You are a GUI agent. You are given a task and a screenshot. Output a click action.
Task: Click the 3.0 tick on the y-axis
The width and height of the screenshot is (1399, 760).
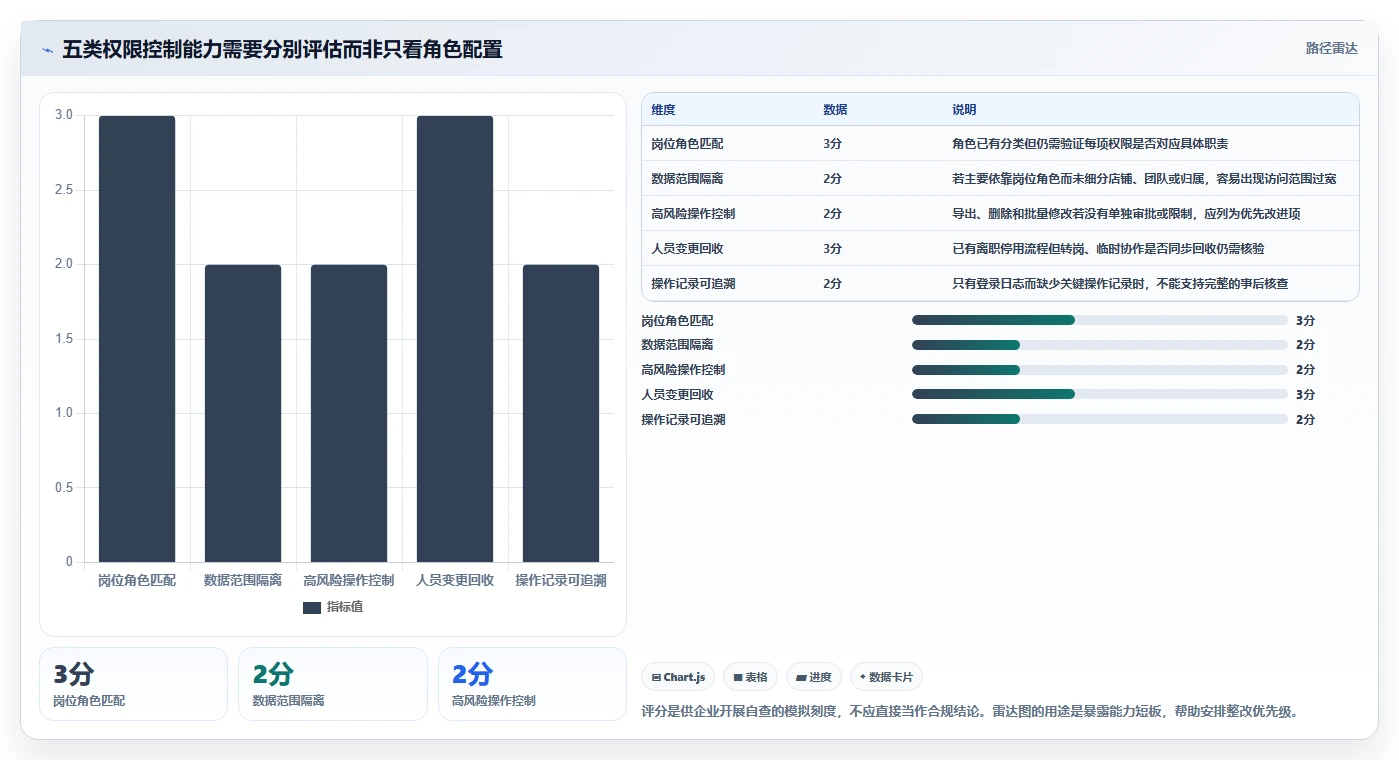pos(64,115)
